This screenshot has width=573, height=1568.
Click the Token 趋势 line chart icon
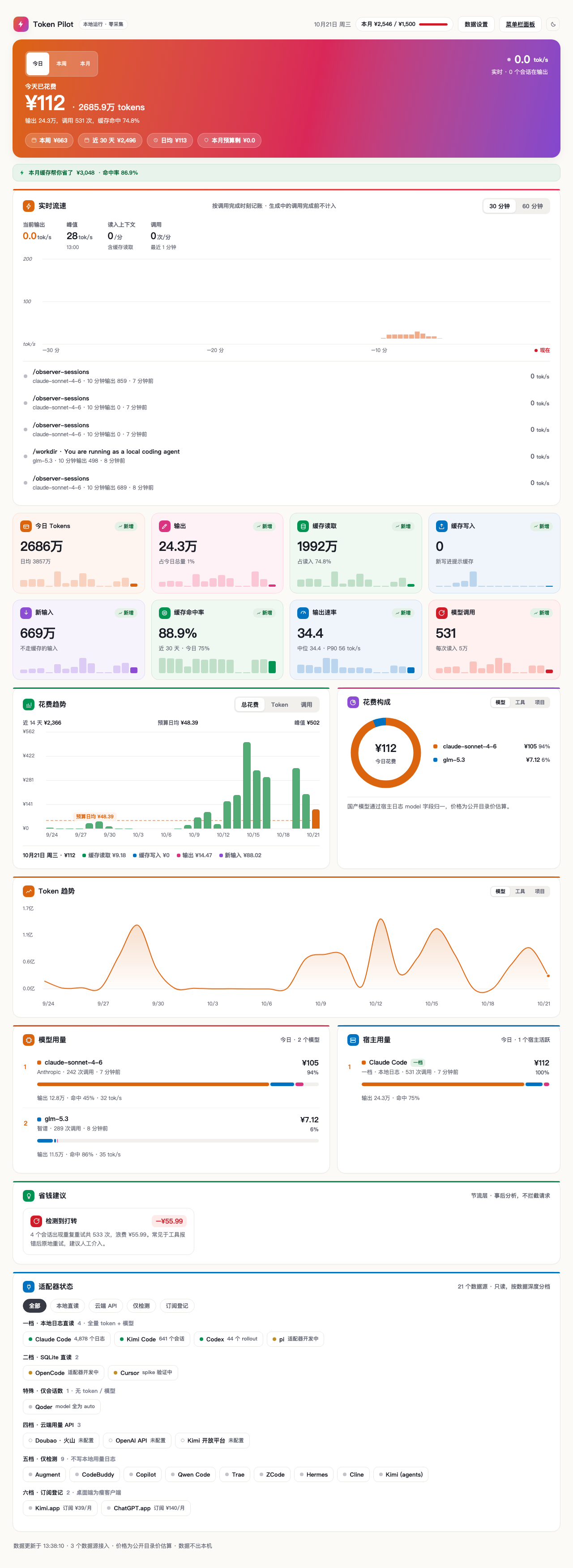click(x=29, y=891)
